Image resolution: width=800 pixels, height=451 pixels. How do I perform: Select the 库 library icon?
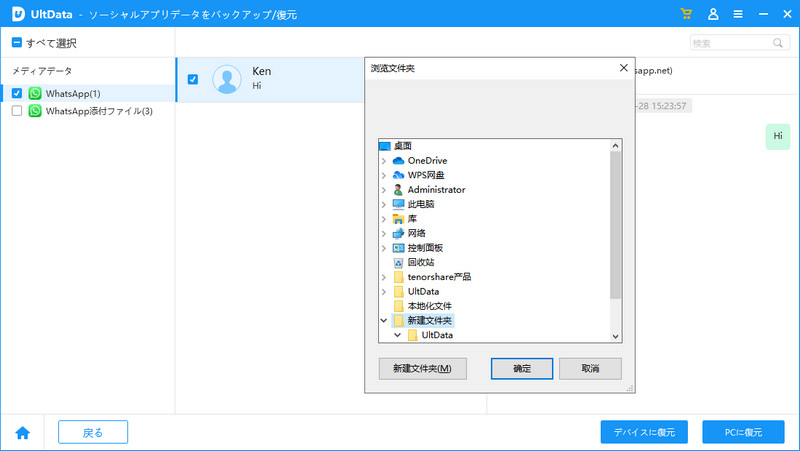398,219
